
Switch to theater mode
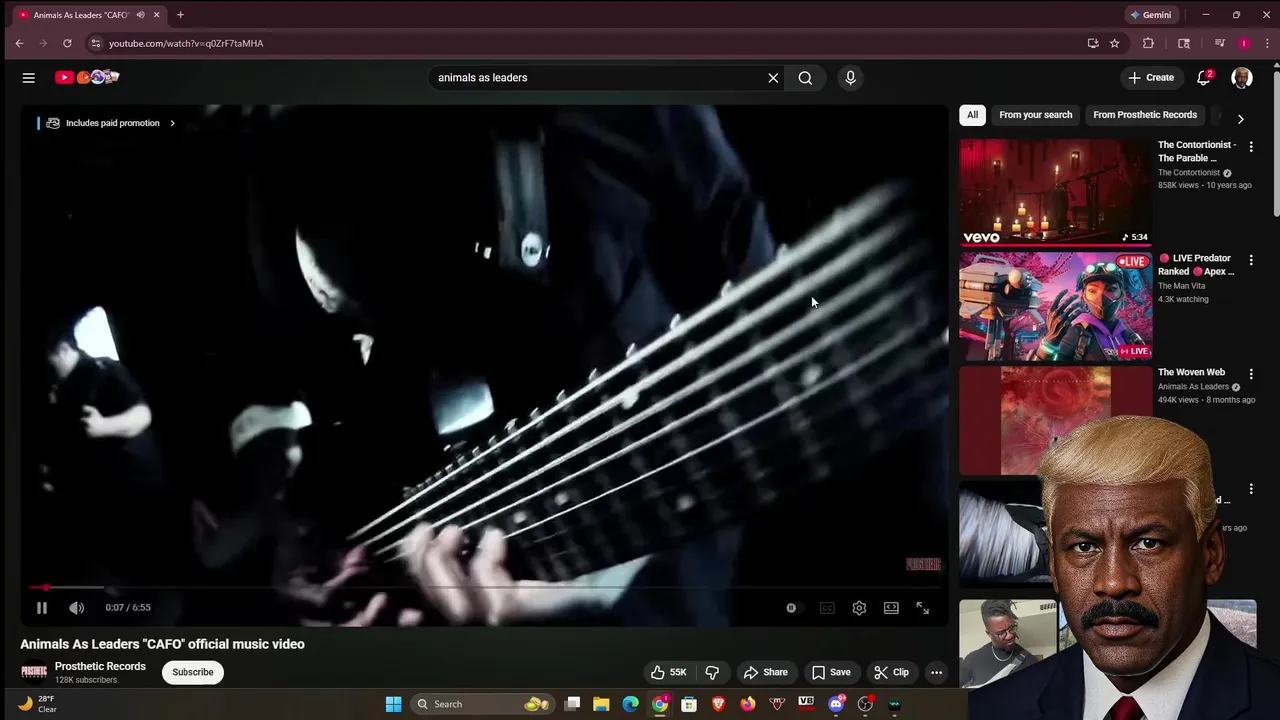pos(891,608)
